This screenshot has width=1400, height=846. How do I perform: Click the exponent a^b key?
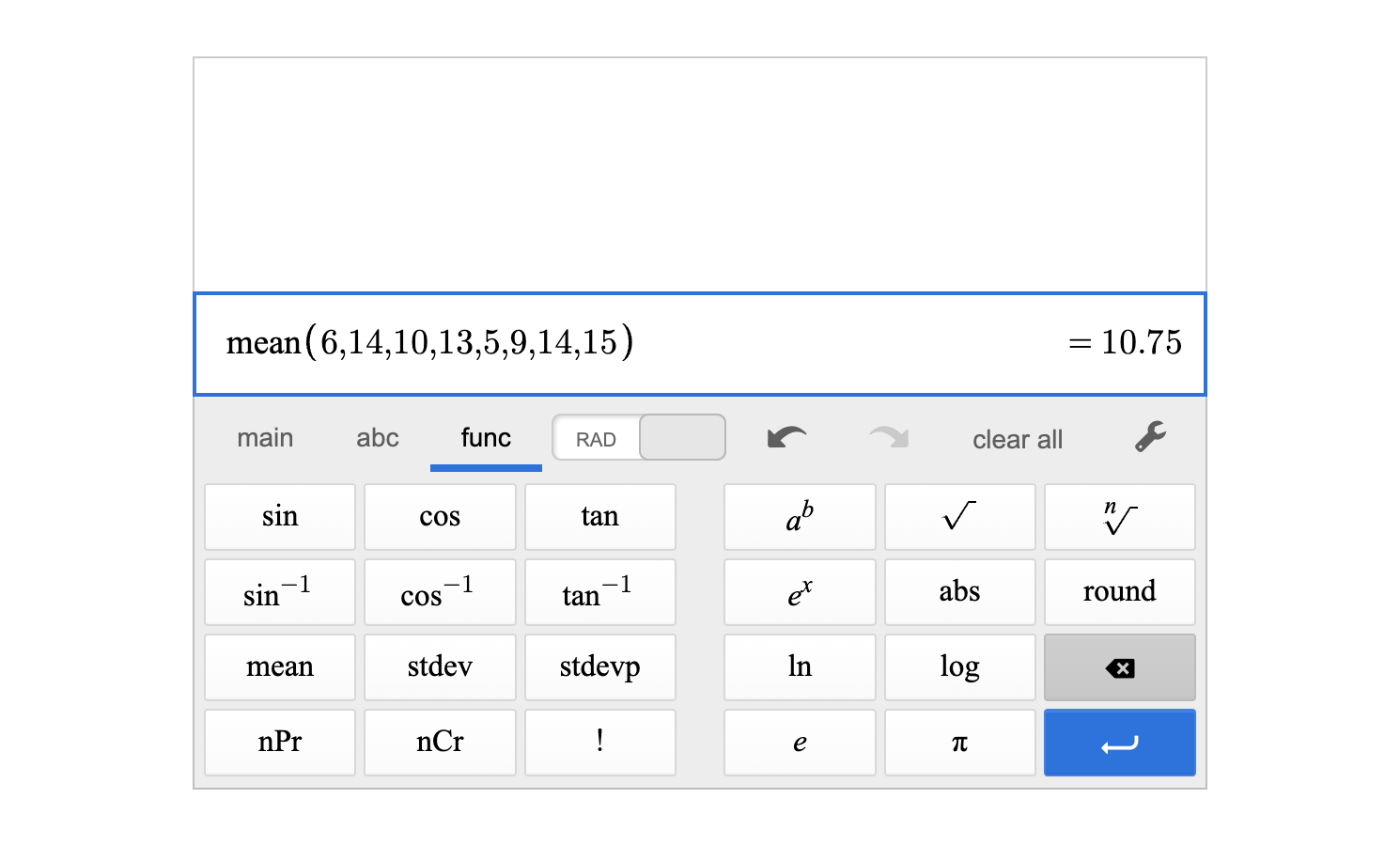[x=800, y=516]
